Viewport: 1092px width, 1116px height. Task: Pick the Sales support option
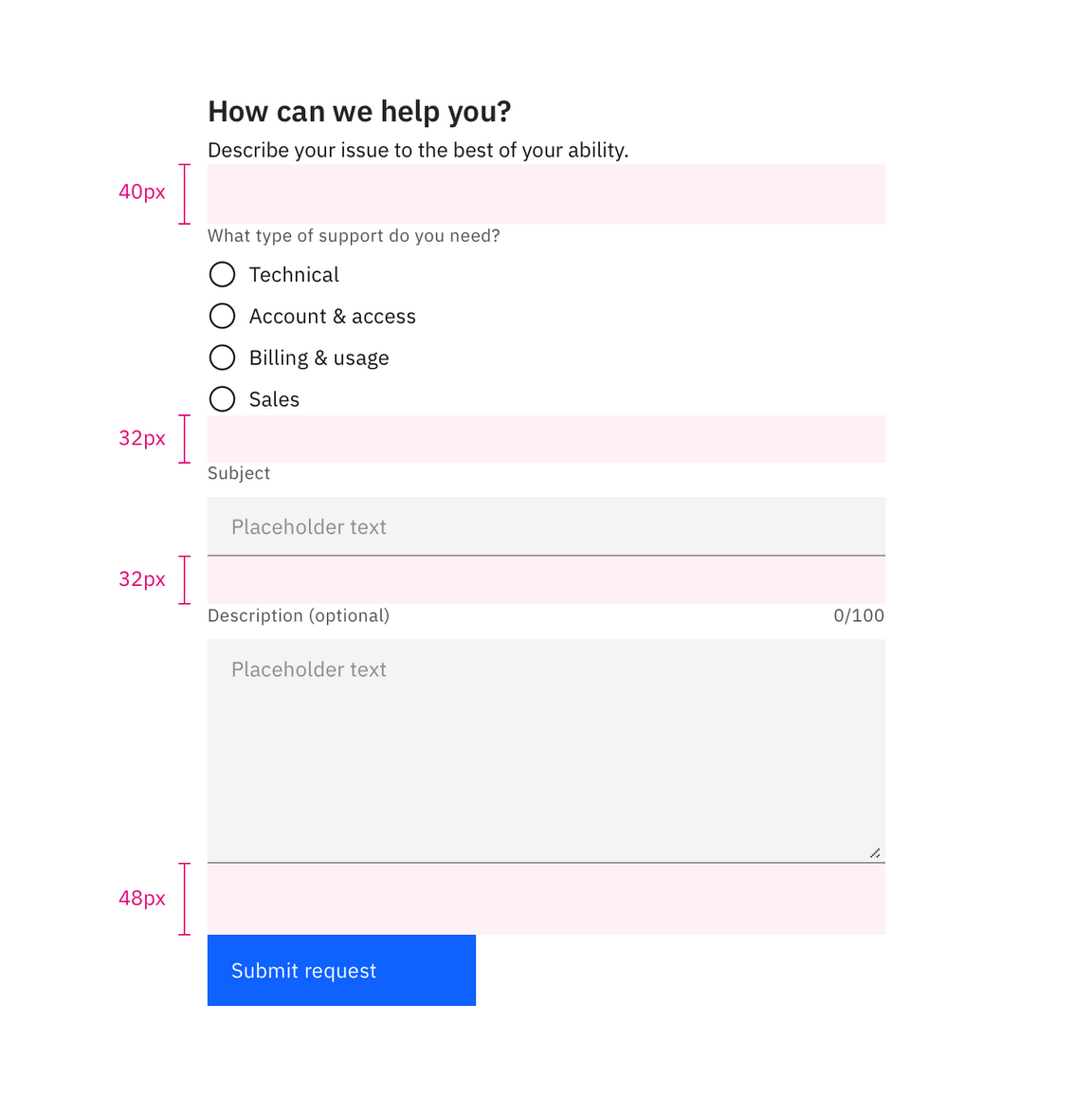222,399
